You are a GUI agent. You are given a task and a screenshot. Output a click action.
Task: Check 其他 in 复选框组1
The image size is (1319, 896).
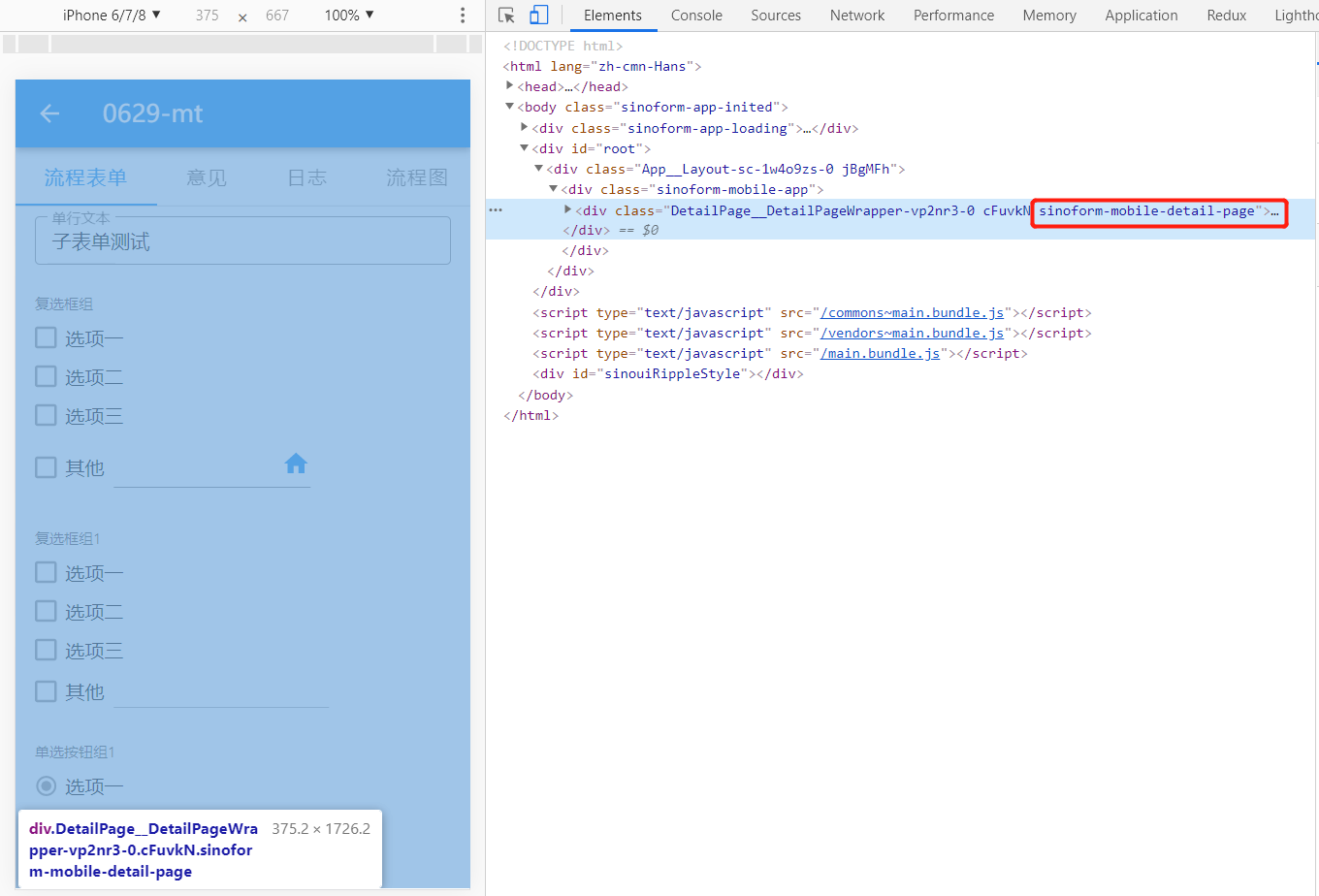(46, 691)
